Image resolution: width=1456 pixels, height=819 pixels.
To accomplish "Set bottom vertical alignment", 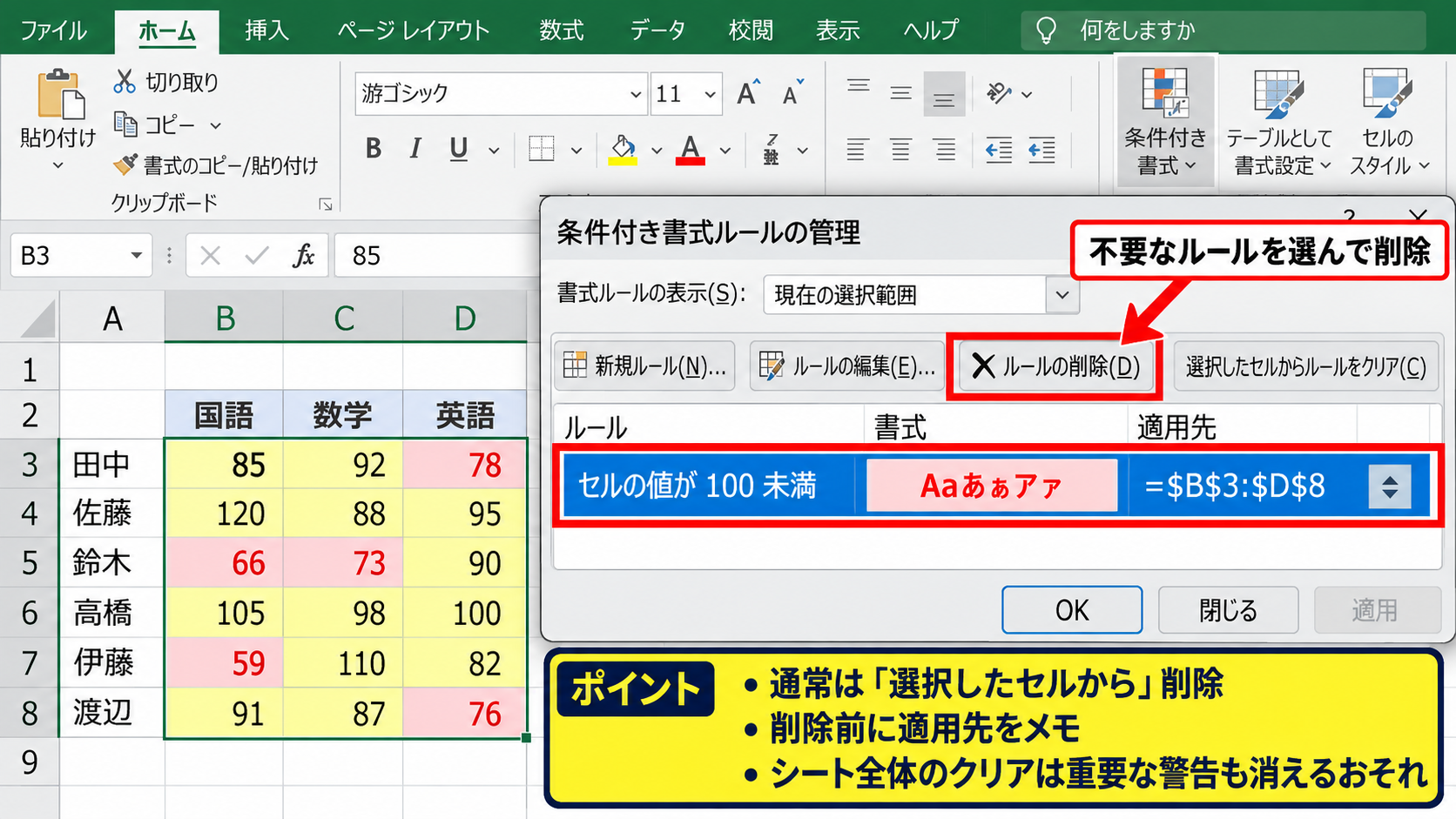I will (x=944, y=94).
